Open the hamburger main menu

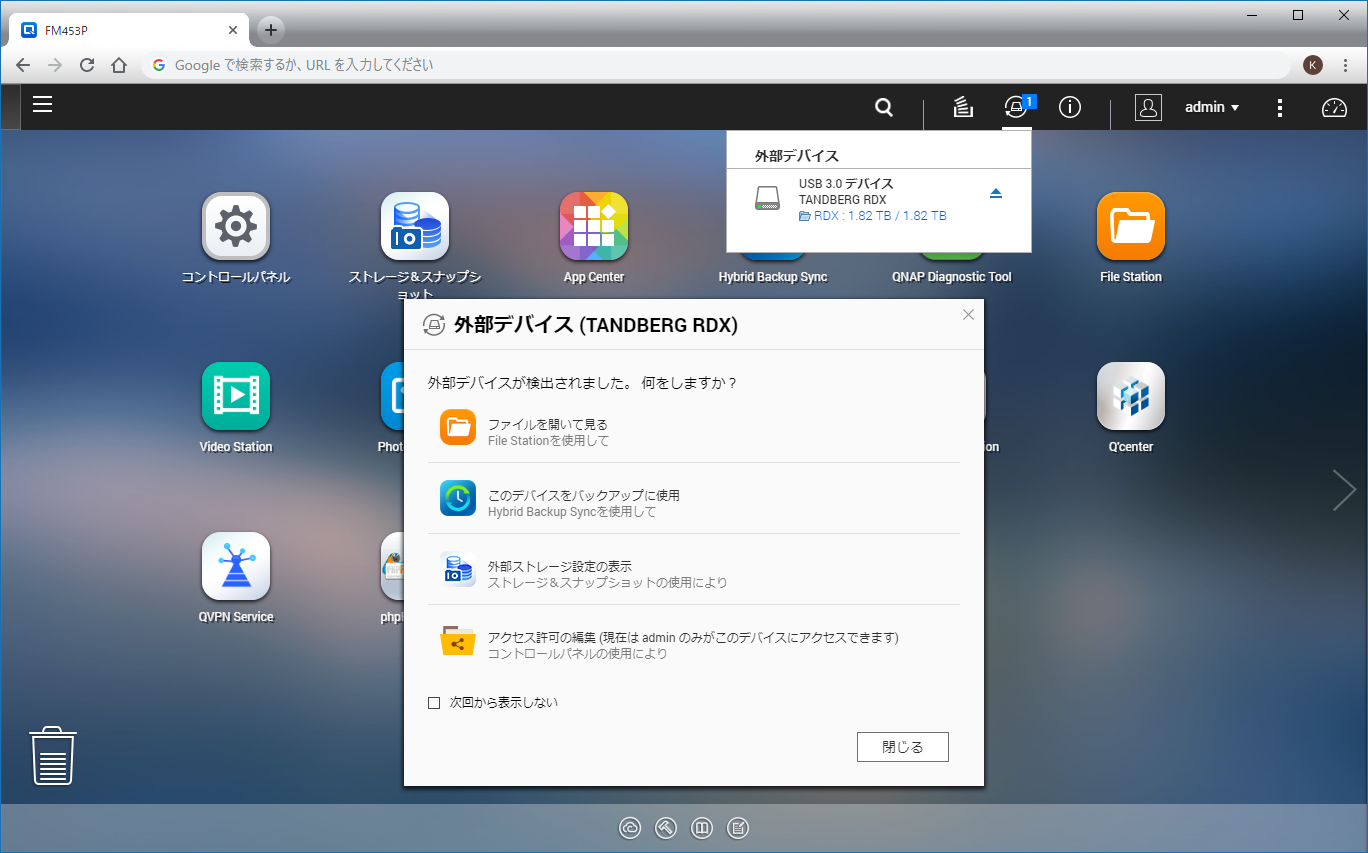[x=42, y=105]
